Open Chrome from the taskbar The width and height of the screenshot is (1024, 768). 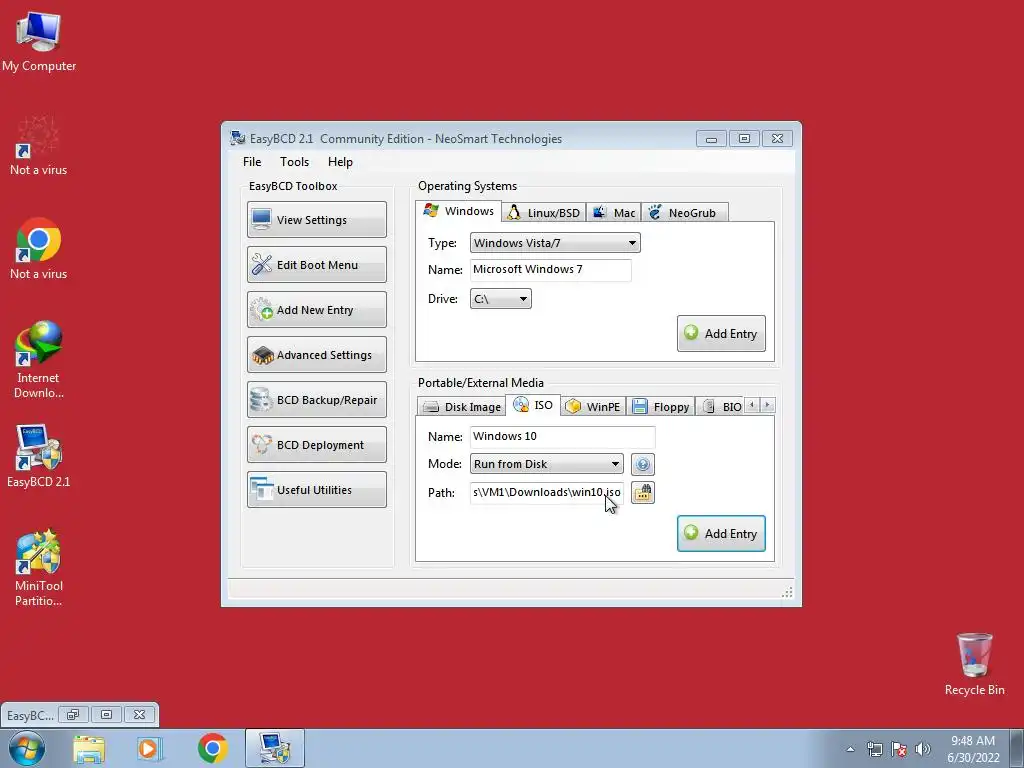tap(212, 748)
